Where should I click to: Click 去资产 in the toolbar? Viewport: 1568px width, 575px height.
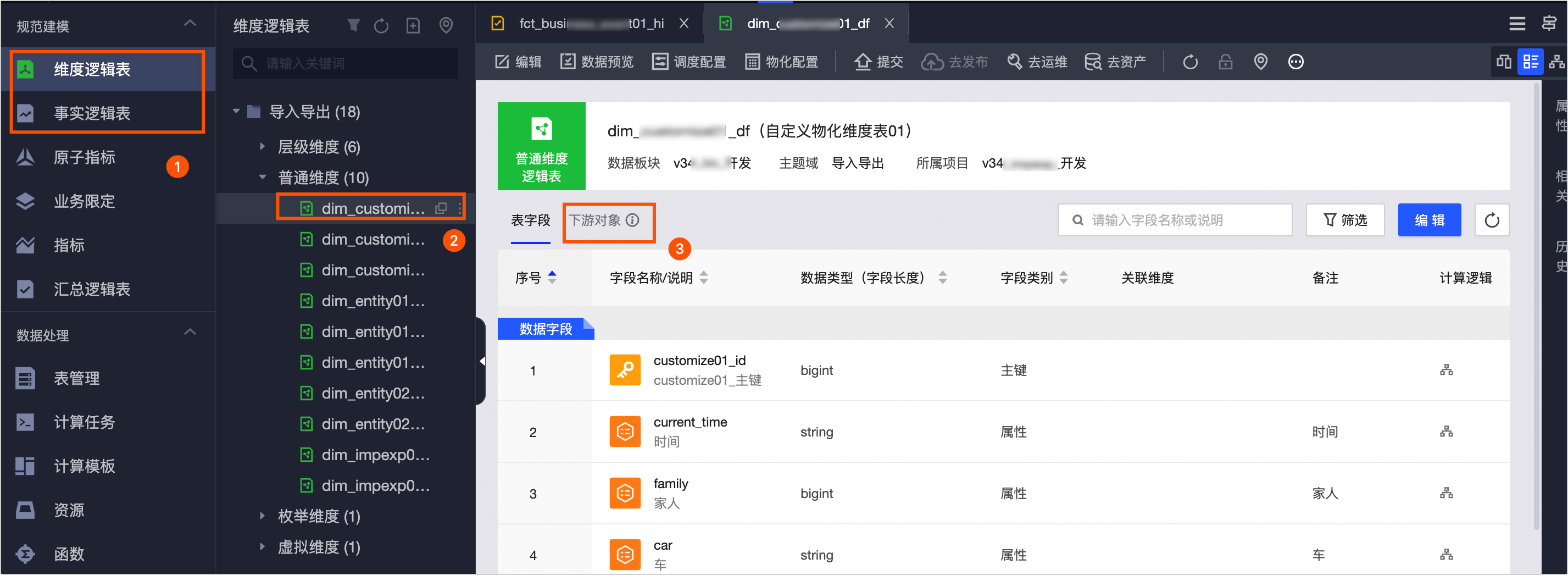(x=1116, y=62)
